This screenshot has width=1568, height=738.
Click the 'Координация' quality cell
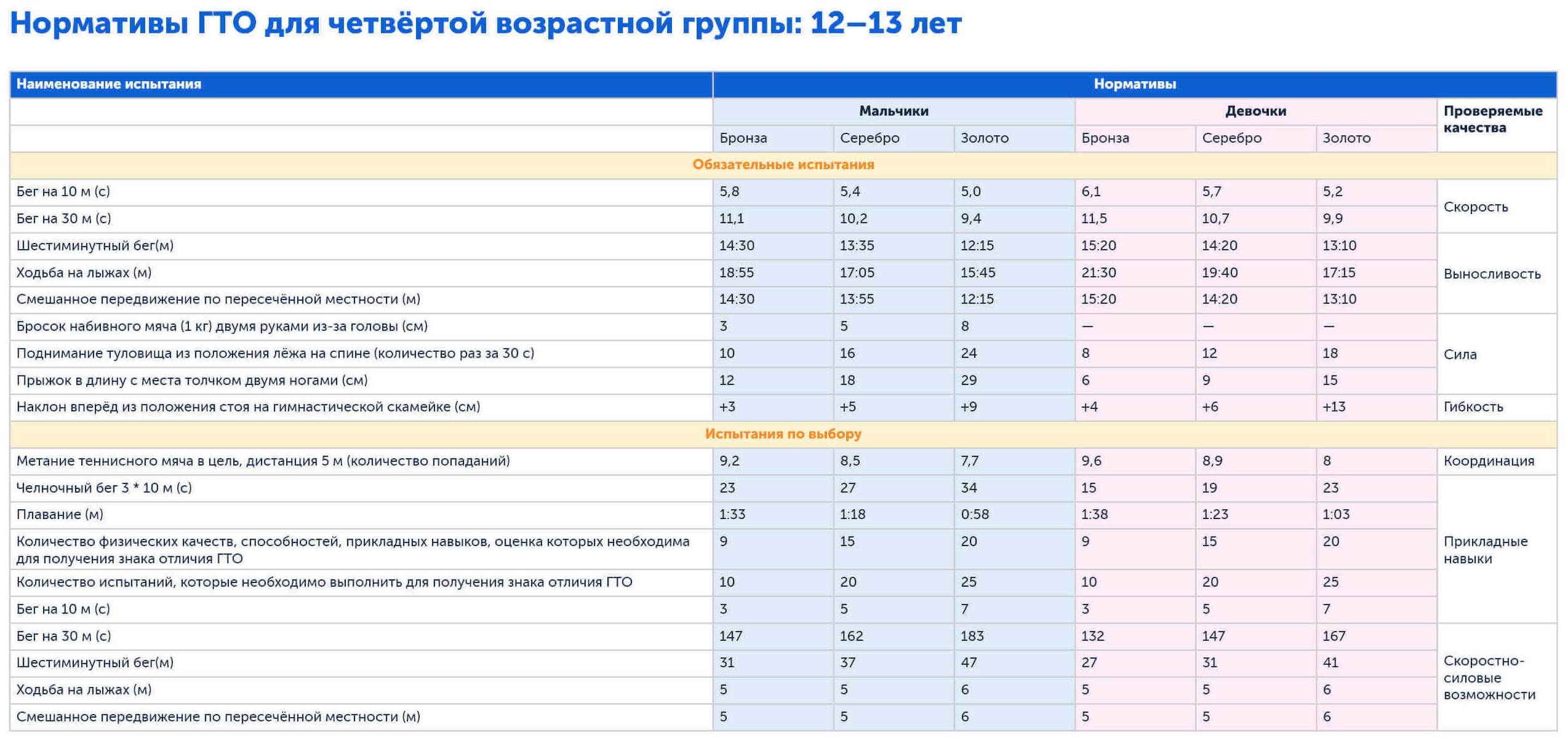[1488, 461]
